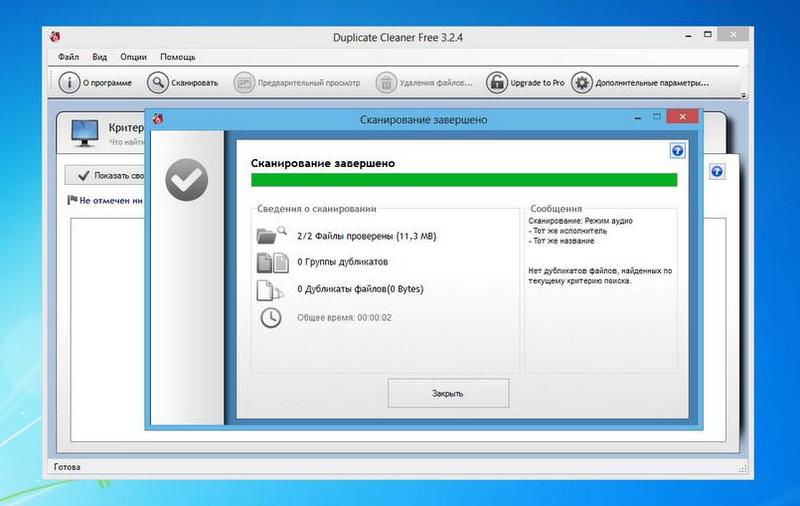This screenshot has height=506, width=800.
Task: Click the 'Не отмечен ни' label in main window
Action: coord(111,200)
